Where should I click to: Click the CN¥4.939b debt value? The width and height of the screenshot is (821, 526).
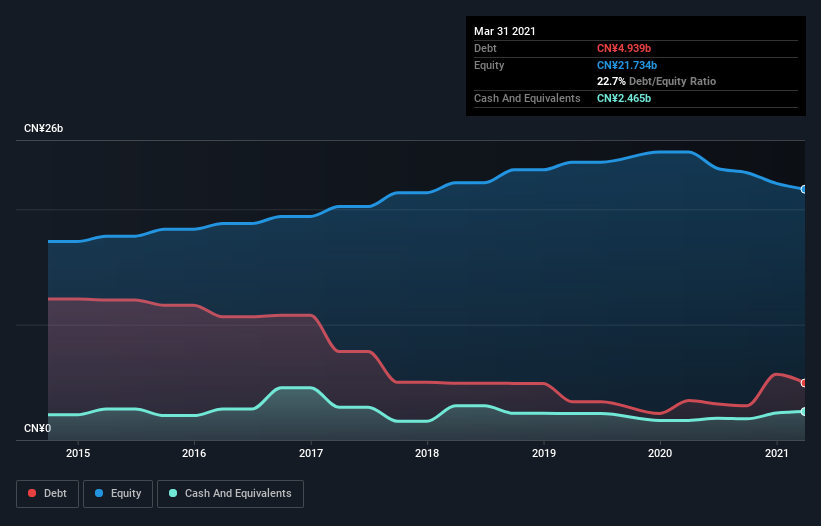(x=624, y=48)
